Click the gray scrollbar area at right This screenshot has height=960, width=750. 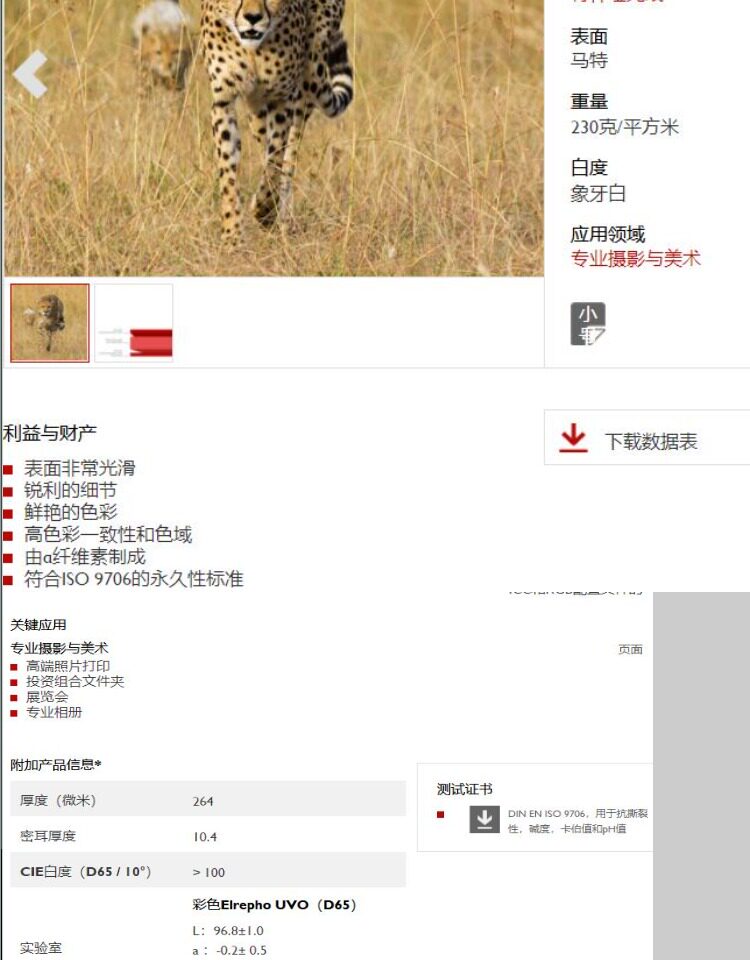click(x=701, y=776)
